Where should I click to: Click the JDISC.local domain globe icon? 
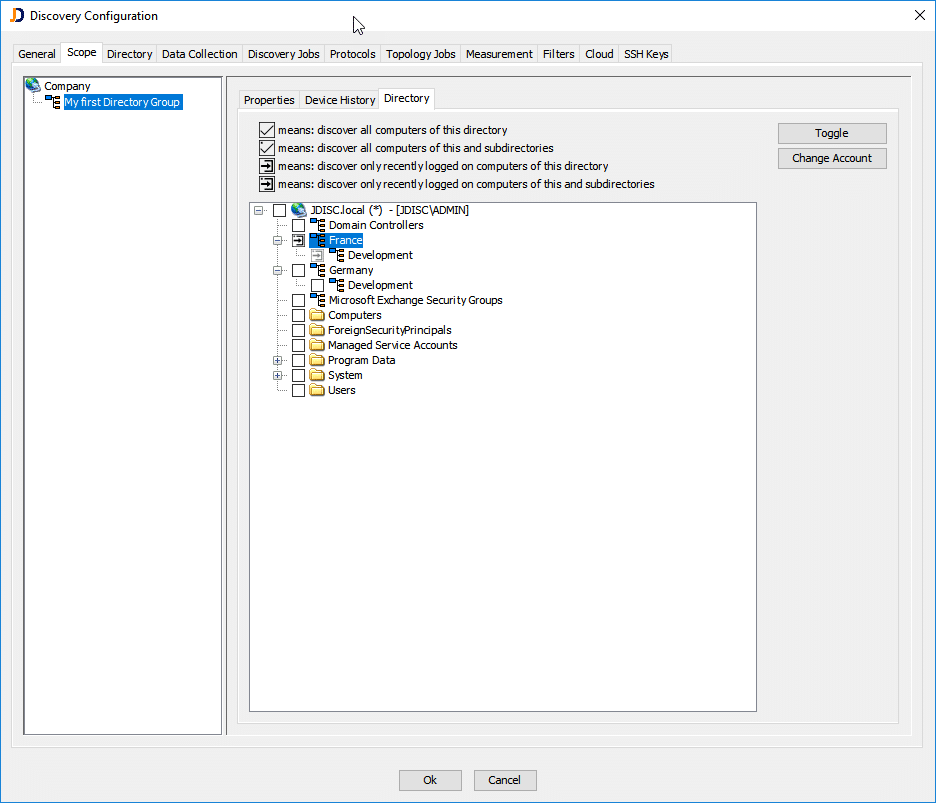pyautogui.click(x=298, y=210)
